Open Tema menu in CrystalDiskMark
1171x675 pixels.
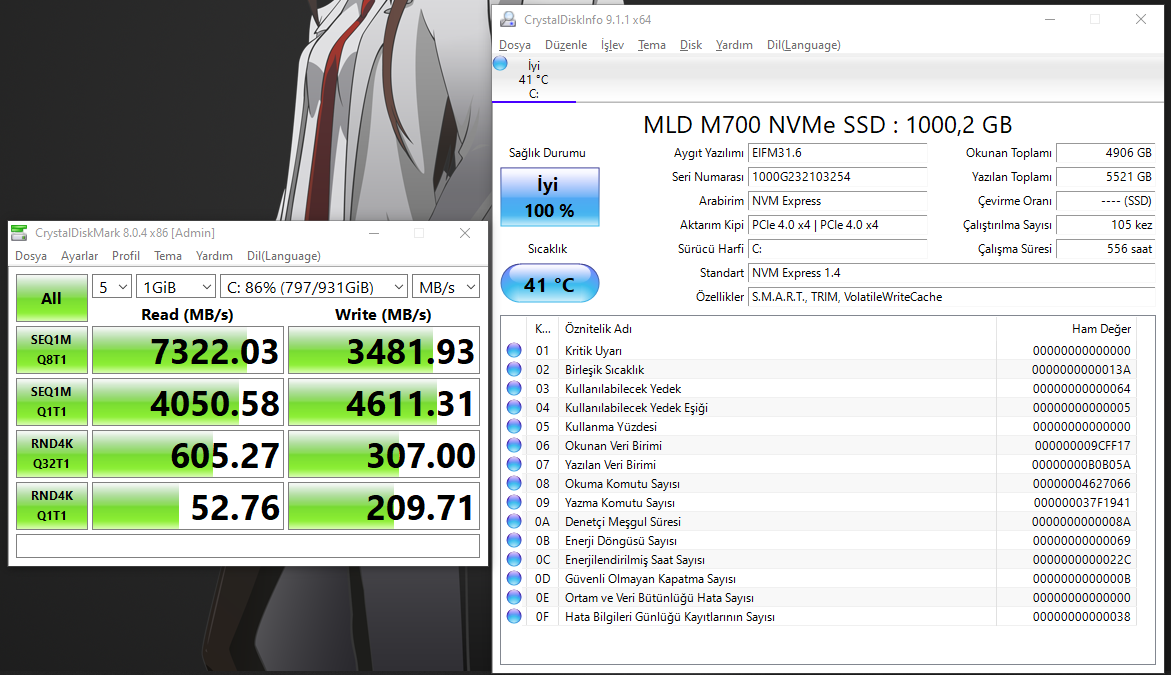point(167,255)
